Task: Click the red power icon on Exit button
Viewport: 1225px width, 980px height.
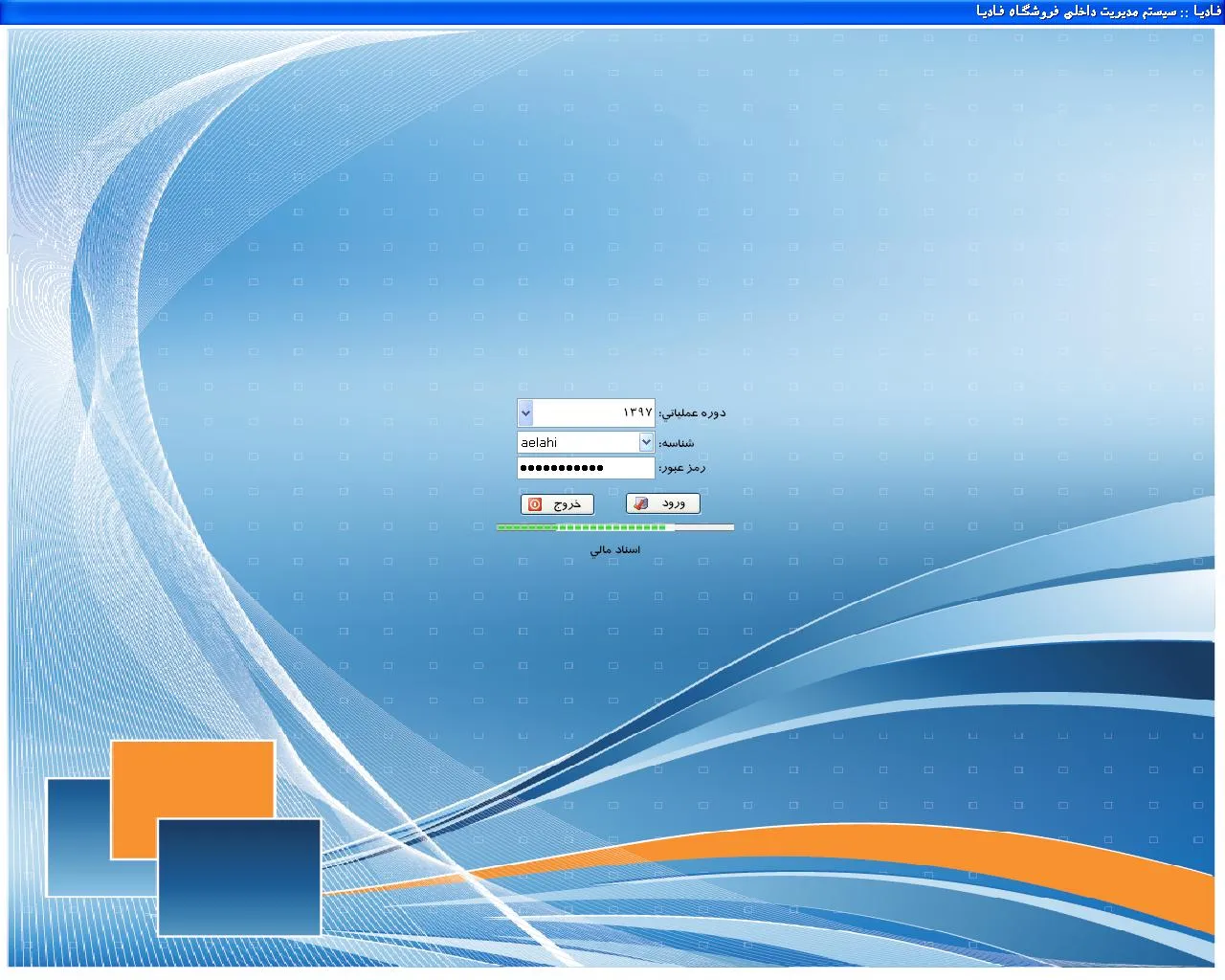Action: (536, 504)
